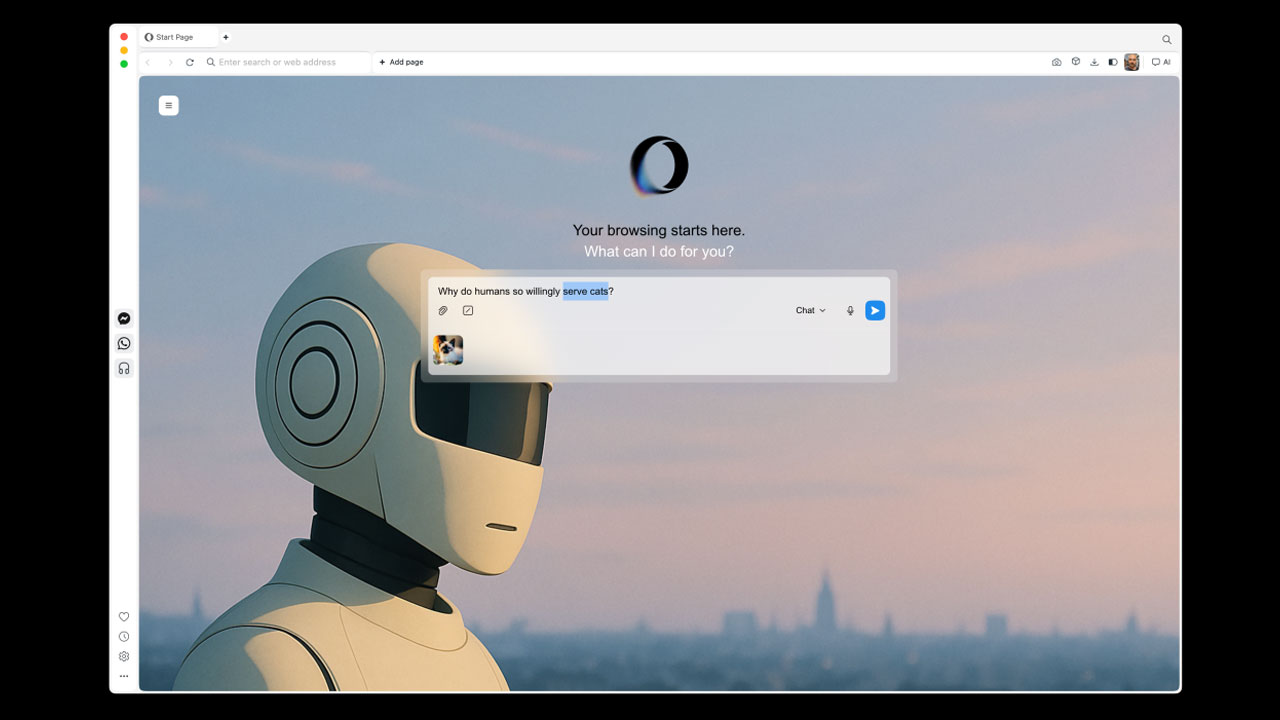Click the Add page button
This screenshot has width=1280, height=720.
click(401, 62)
